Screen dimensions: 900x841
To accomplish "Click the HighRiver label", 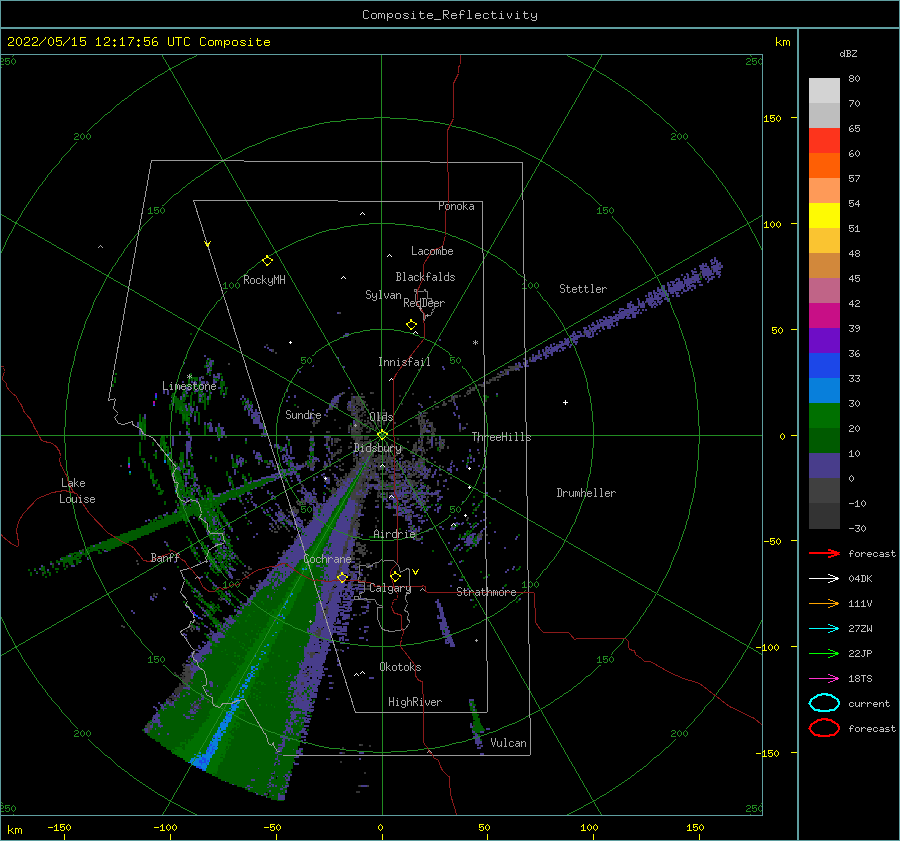I will (x=415, y=702).
